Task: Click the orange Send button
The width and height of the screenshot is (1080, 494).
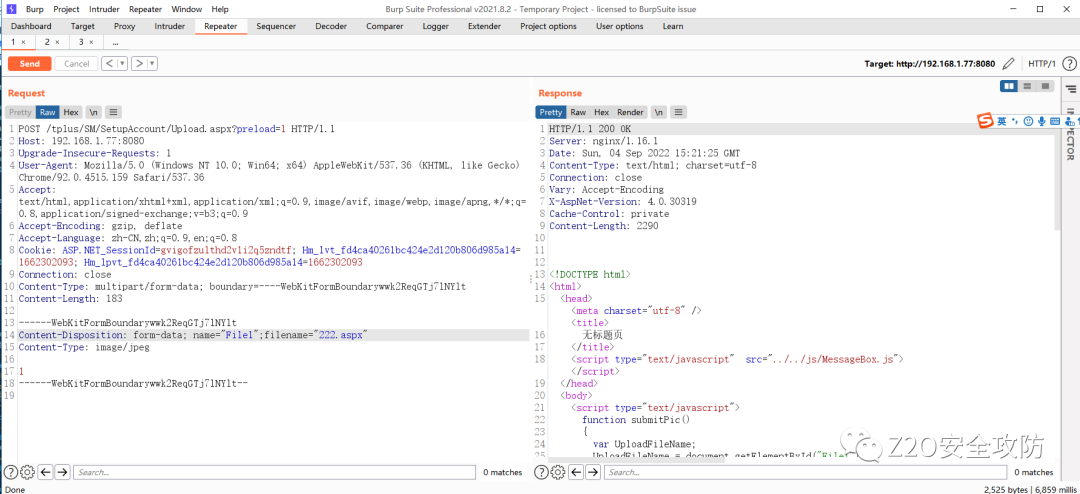Action: [x=30, y=63]
